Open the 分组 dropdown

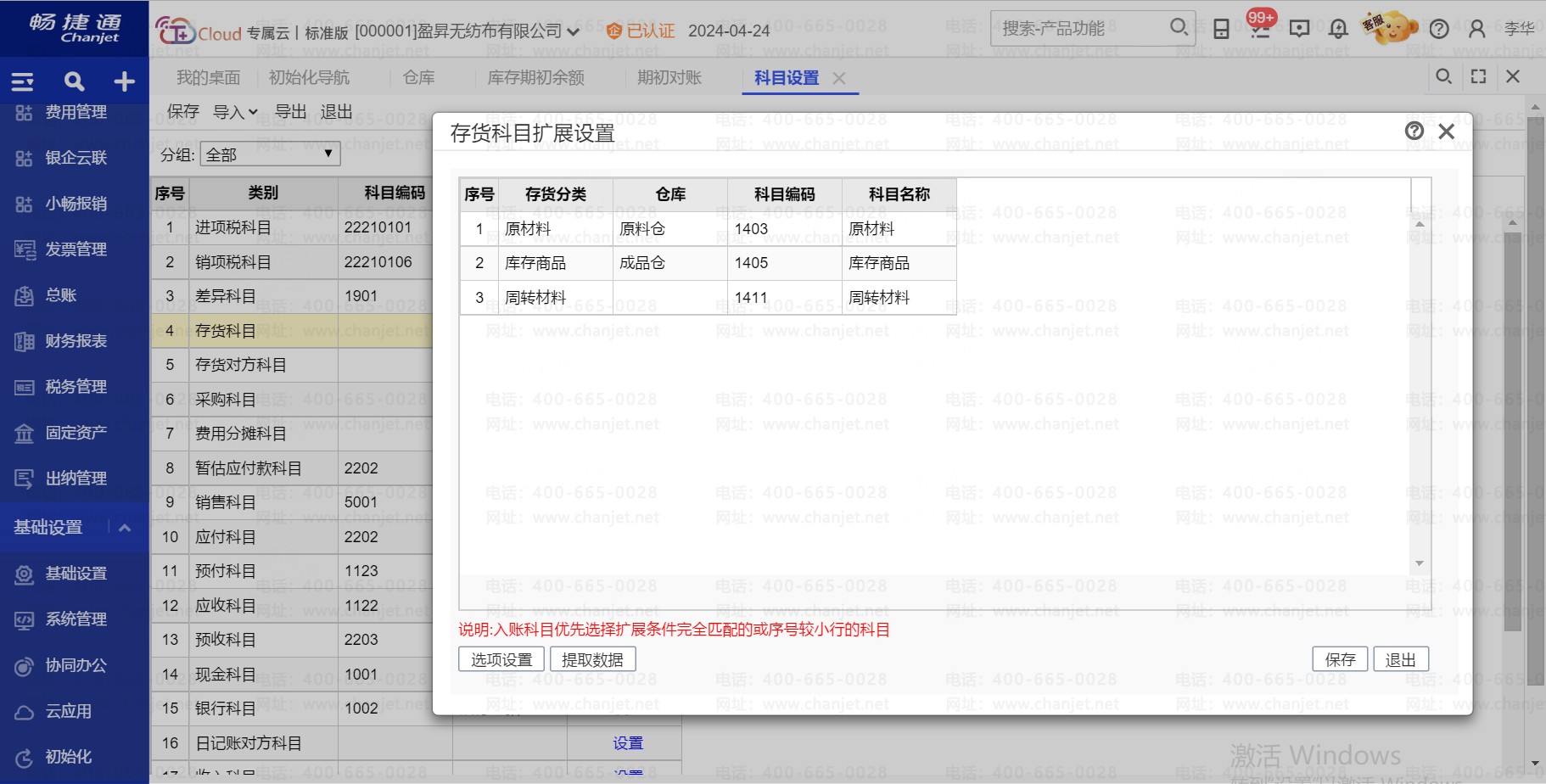click(271, 154)
